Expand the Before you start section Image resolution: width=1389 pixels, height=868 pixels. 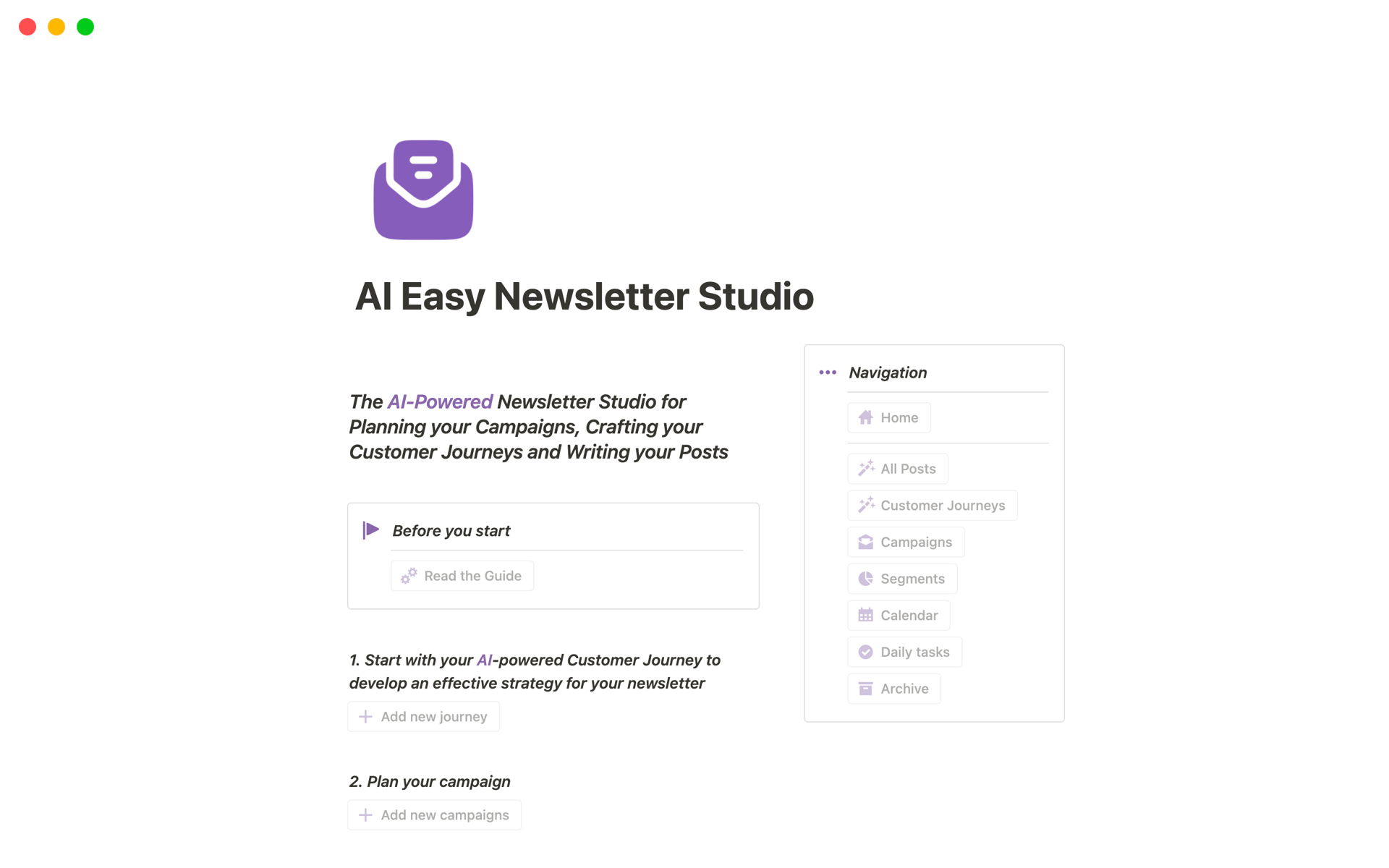tap(371, 530)
